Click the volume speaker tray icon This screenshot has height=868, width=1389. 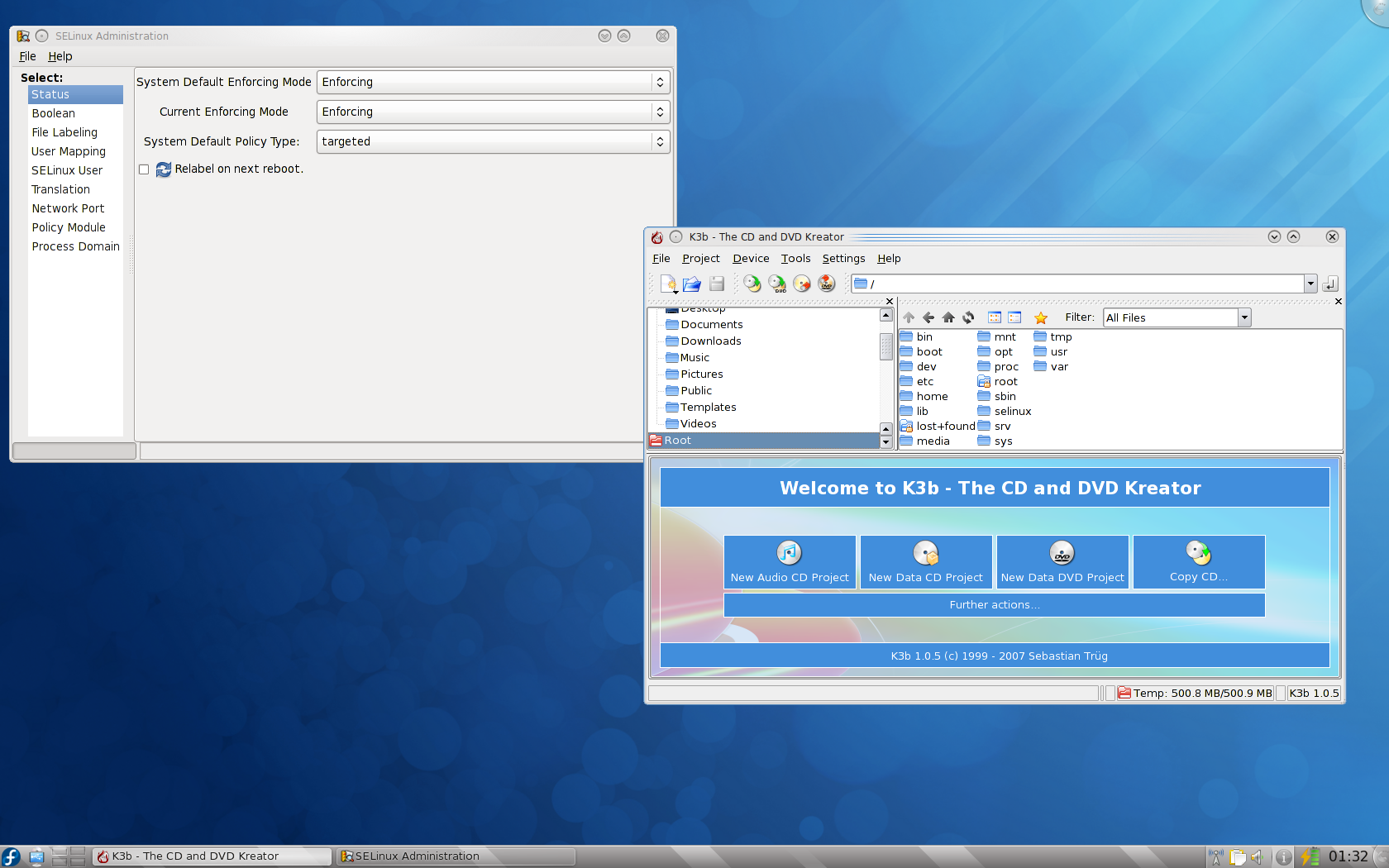click(1258, 856)
